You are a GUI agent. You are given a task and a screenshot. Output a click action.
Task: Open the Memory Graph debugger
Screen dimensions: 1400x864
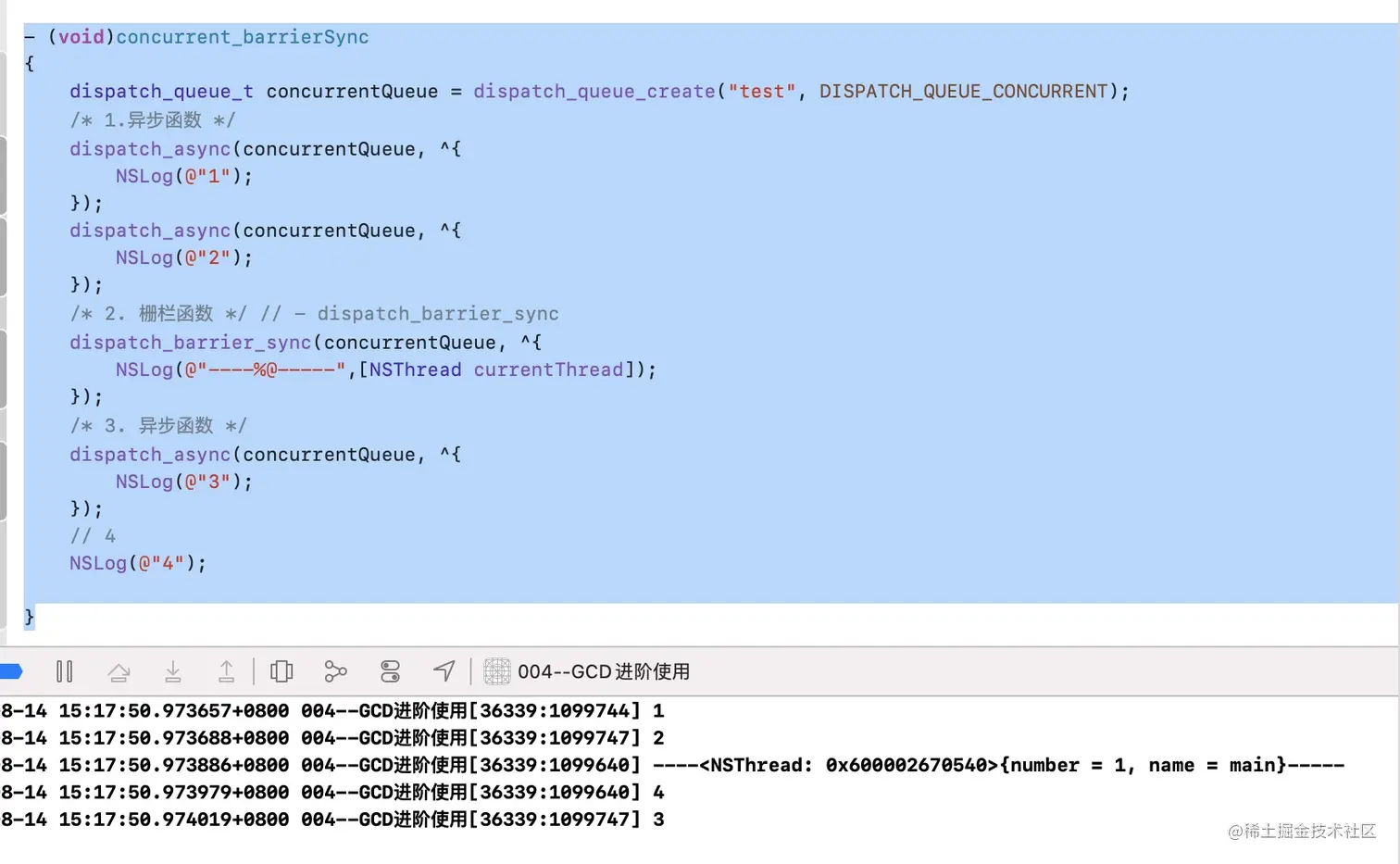pos(335,671)
